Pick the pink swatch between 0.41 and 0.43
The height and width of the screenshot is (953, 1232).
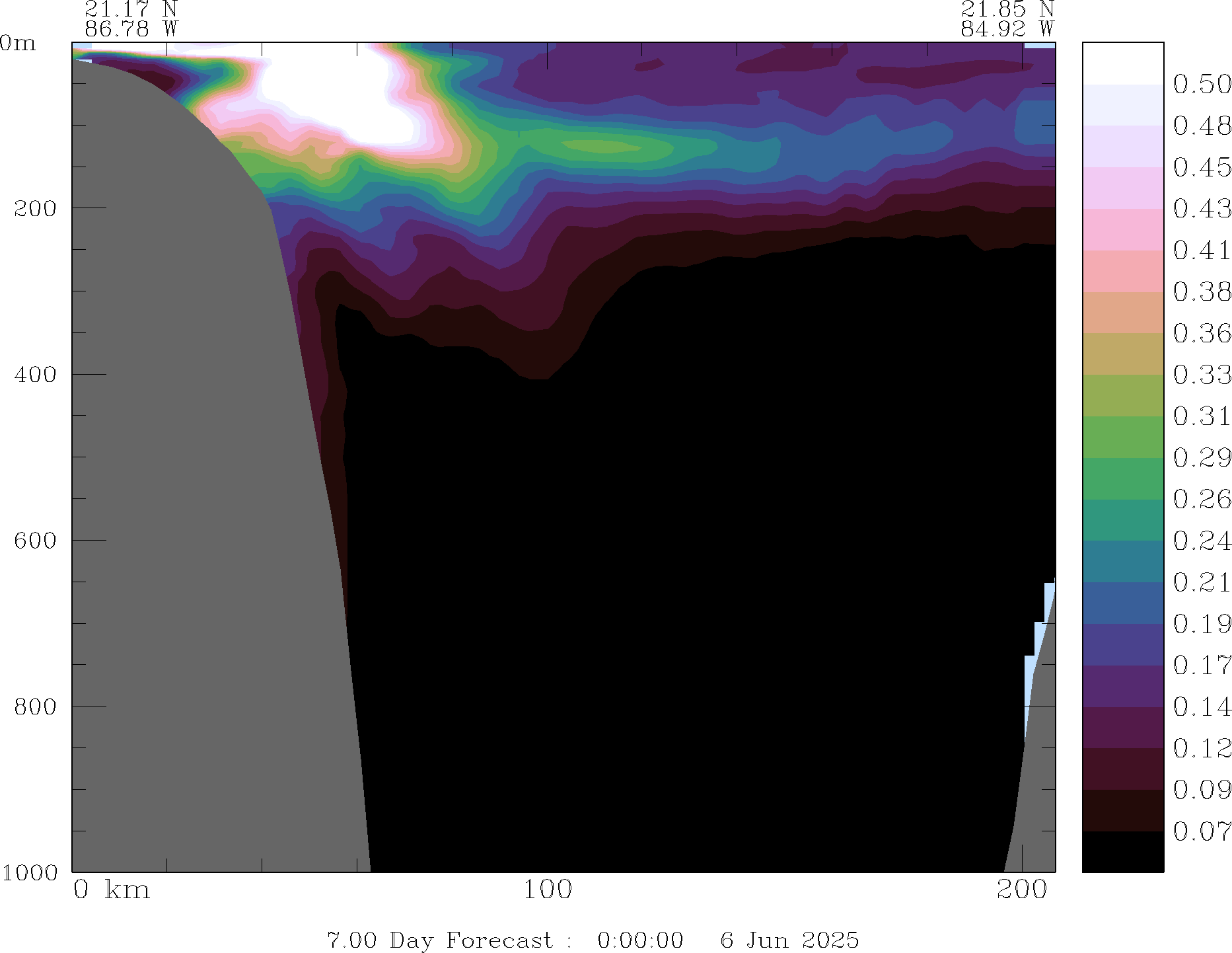coord(1122,229)
